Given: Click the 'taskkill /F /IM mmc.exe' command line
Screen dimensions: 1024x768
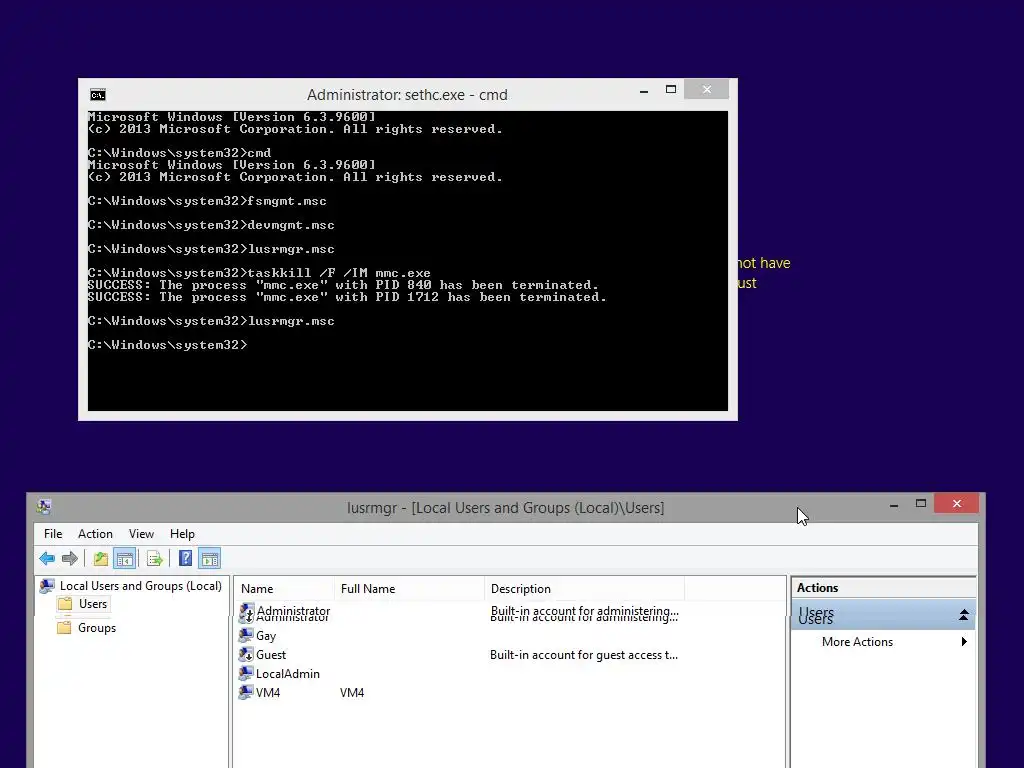Looking at the screenshot, I should click(x=259, y=273).
